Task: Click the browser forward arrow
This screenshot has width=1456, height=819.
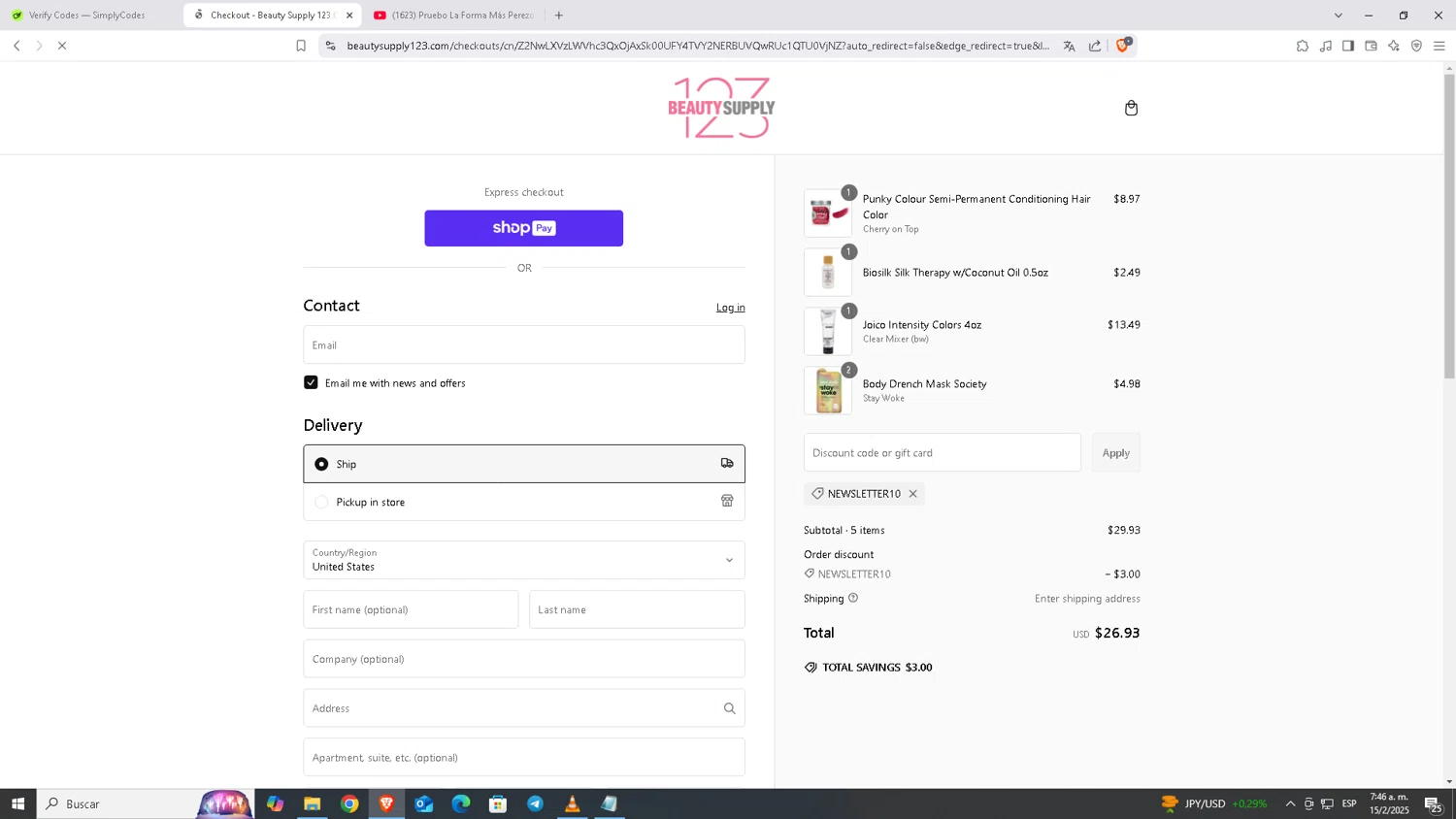Action: (39, 46)
